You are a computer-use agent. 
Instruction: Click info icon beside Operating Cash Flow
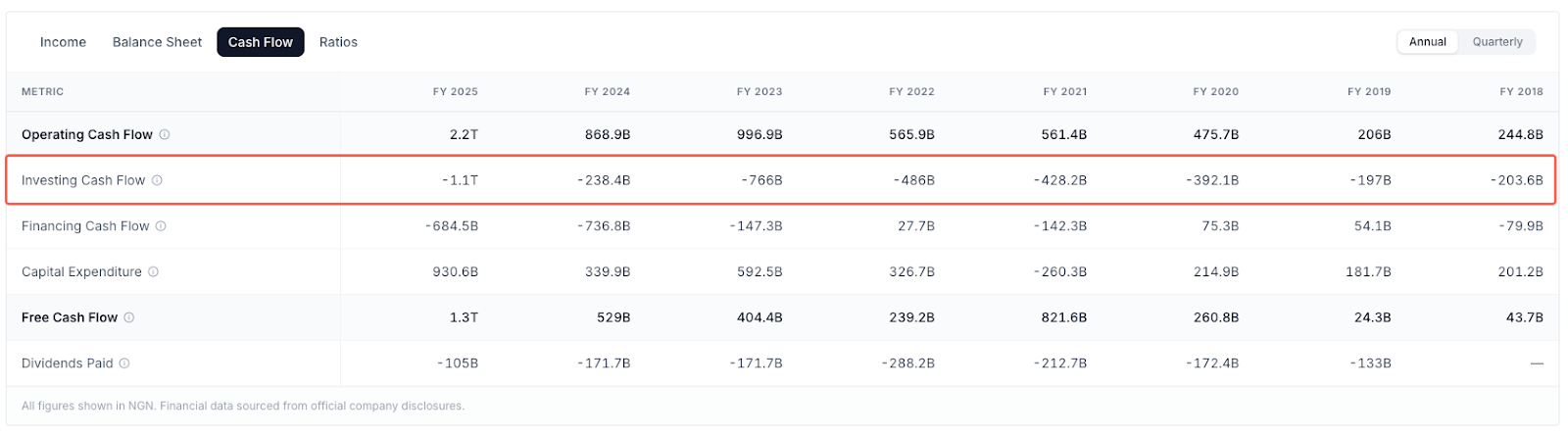(165, 134)
